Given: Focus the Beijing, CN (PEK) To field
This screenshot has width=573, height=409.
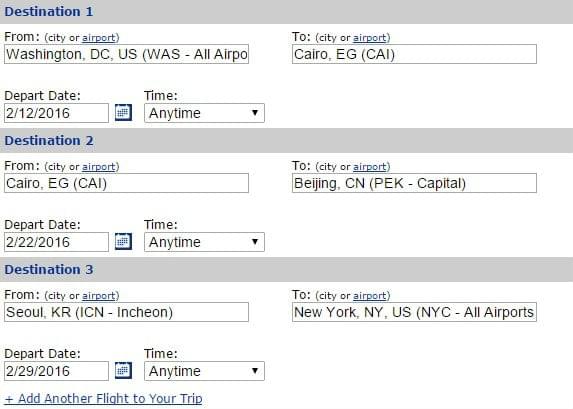Looking at the screenshot, I should [x=414, y=183].
